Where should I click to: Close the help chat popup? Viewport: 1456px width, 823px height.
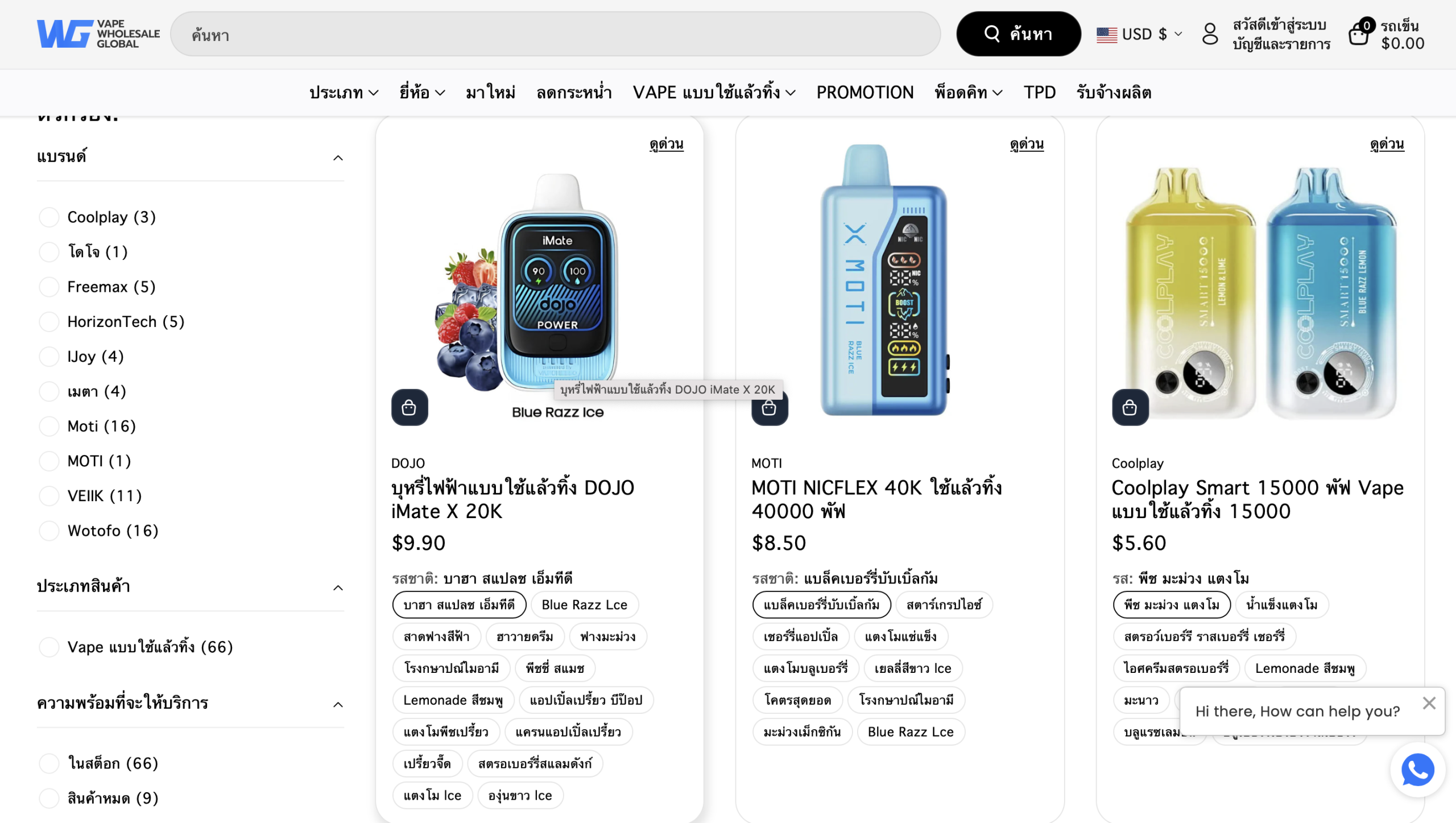(x=1429, y=703)
